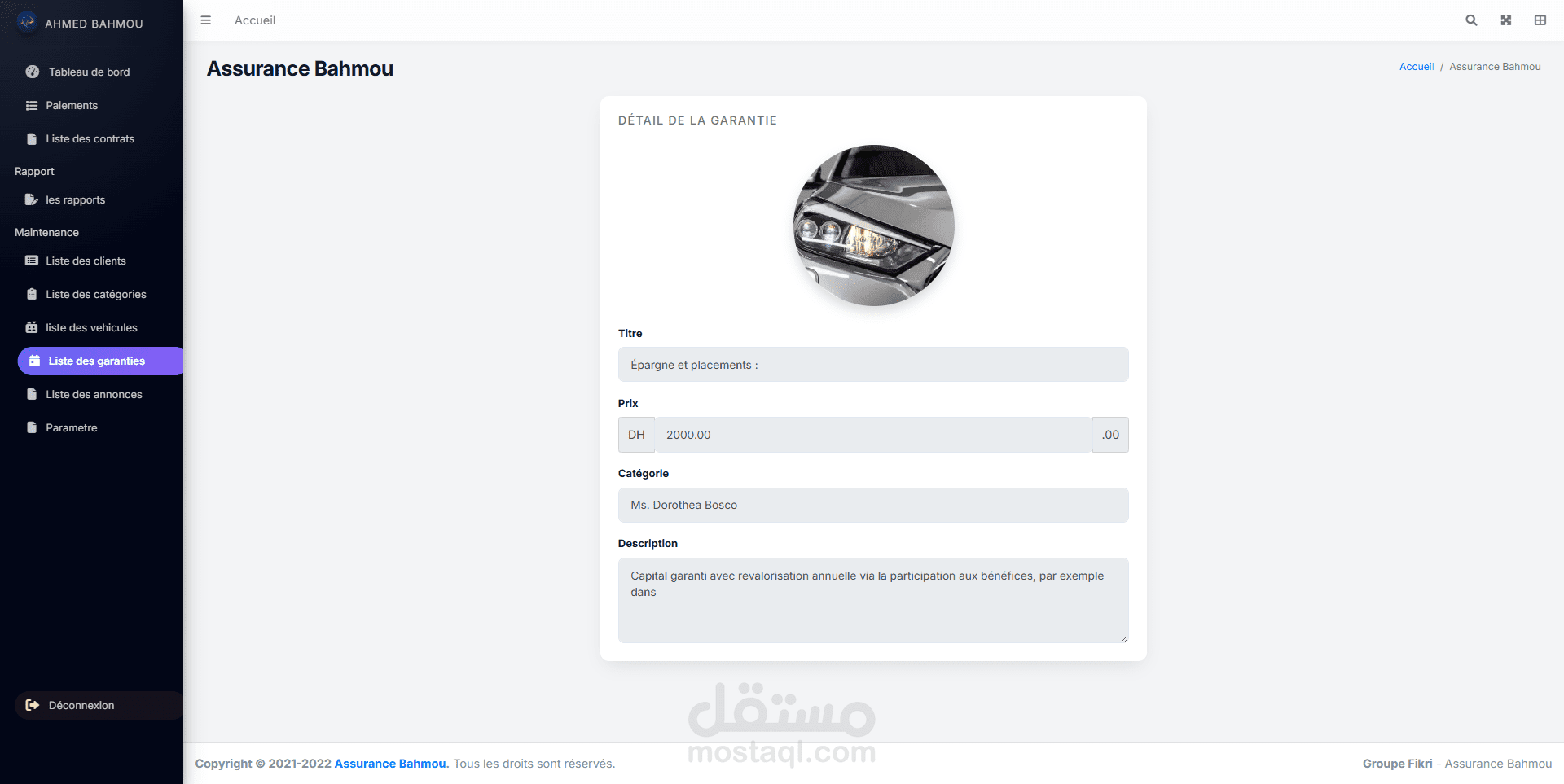
Task: Click the liste des vehicules icon
Action: click(x=32, y=327)
